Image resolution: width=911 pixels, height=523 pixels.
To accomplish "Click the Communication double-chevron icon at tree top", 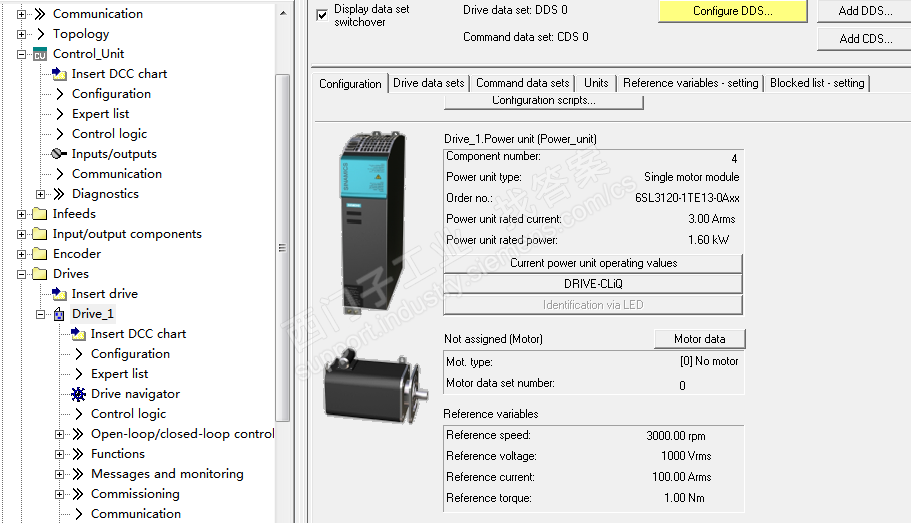I will [x=40, y=14].
